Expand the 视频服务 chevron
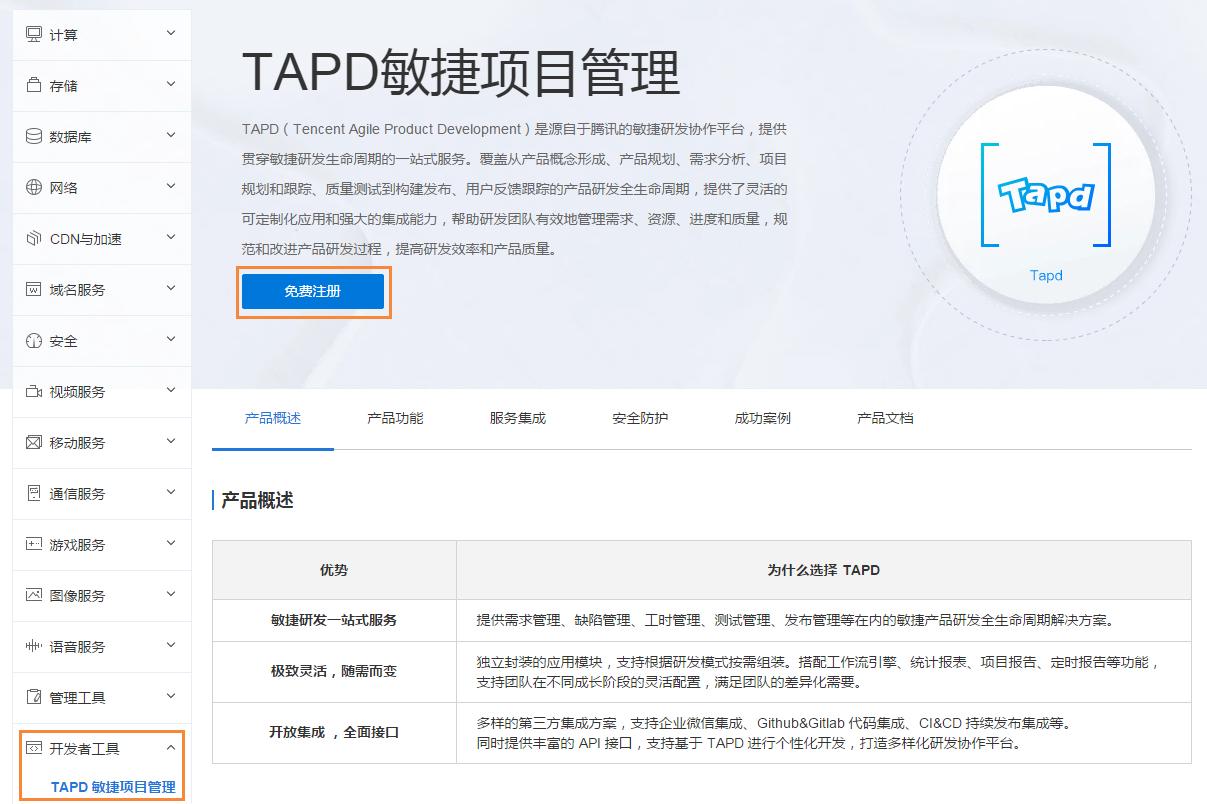Viewport: 1207px width, 804px height. pyautogui.click(x=171, y=390)
